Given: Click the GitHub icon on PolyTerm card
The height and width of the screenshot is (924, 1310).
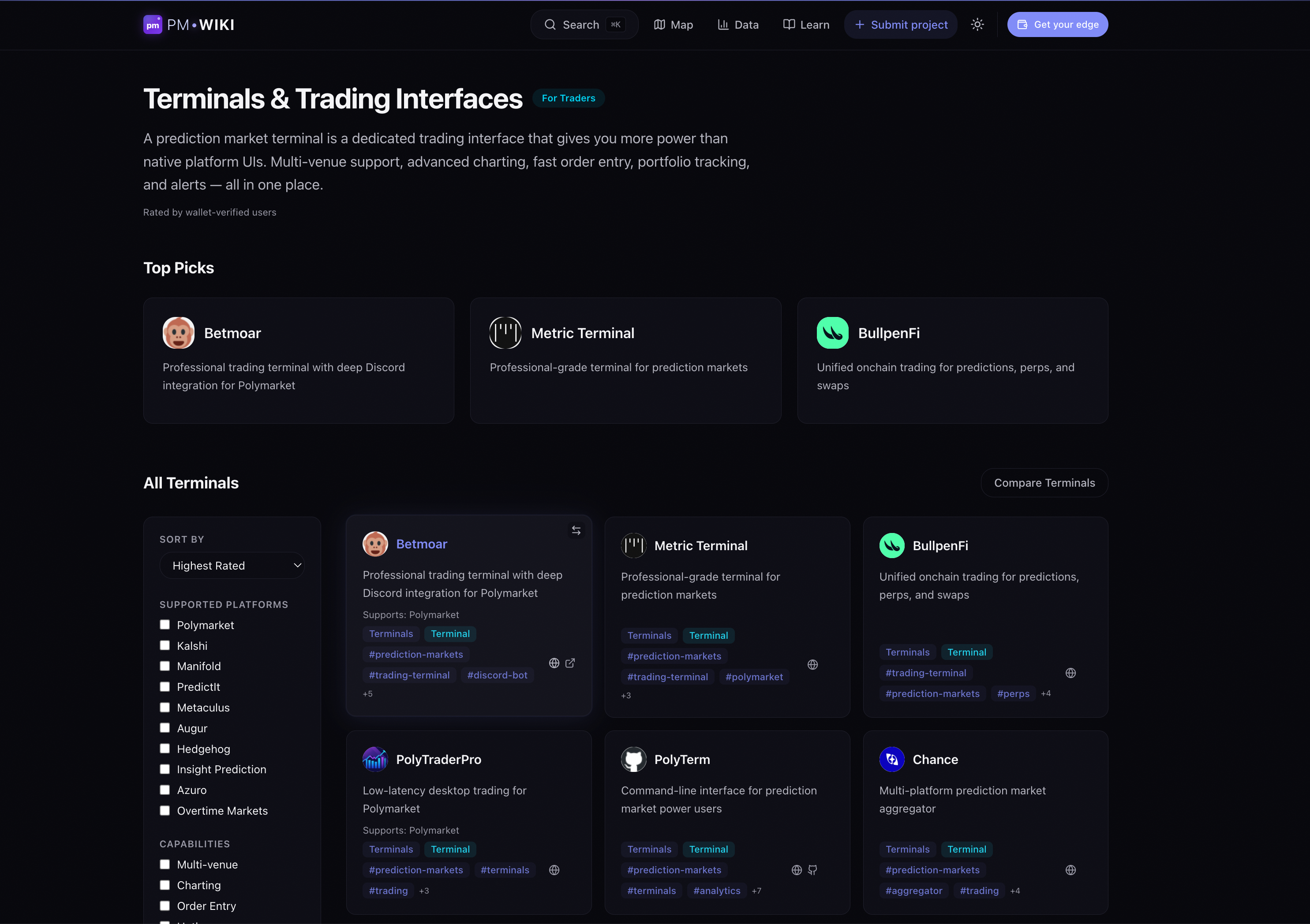Looking at the screenshot, I should pos(812,870).
